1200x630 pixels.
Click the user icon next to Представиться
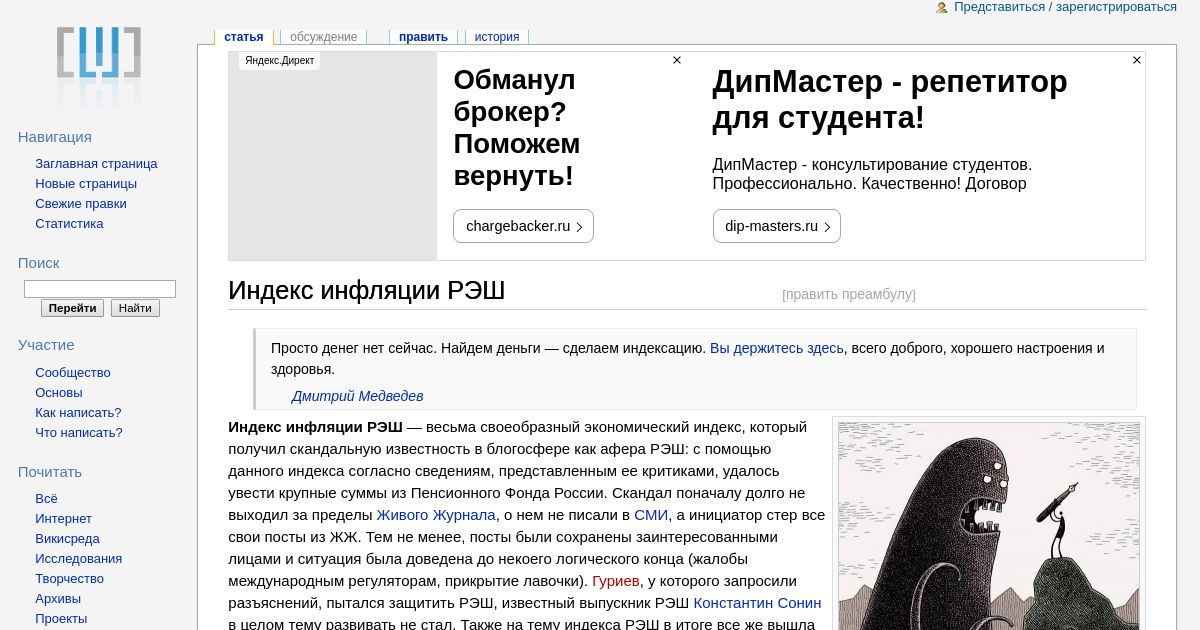(942, 7)
